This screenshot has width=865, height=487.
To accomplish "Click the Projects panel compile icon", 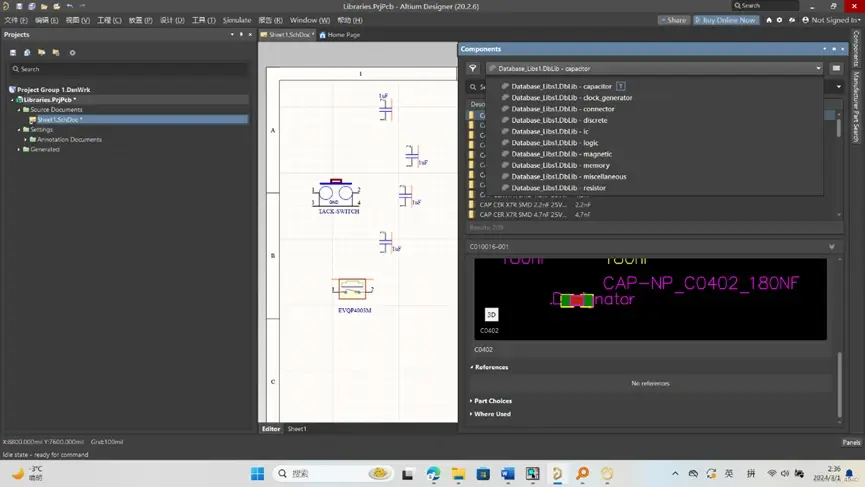I will (27, 53).
